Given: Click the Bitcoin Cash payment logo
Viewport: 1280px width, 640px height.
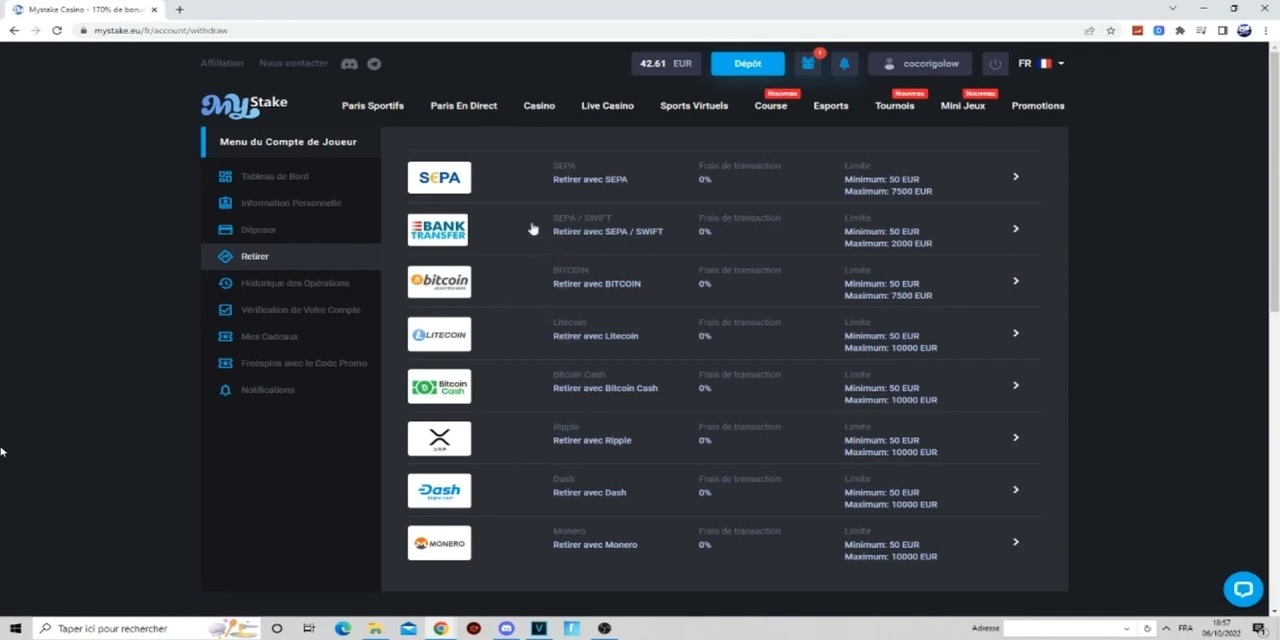Looking at the screenshot, I should pyautogui.click(x=439, y=386).
